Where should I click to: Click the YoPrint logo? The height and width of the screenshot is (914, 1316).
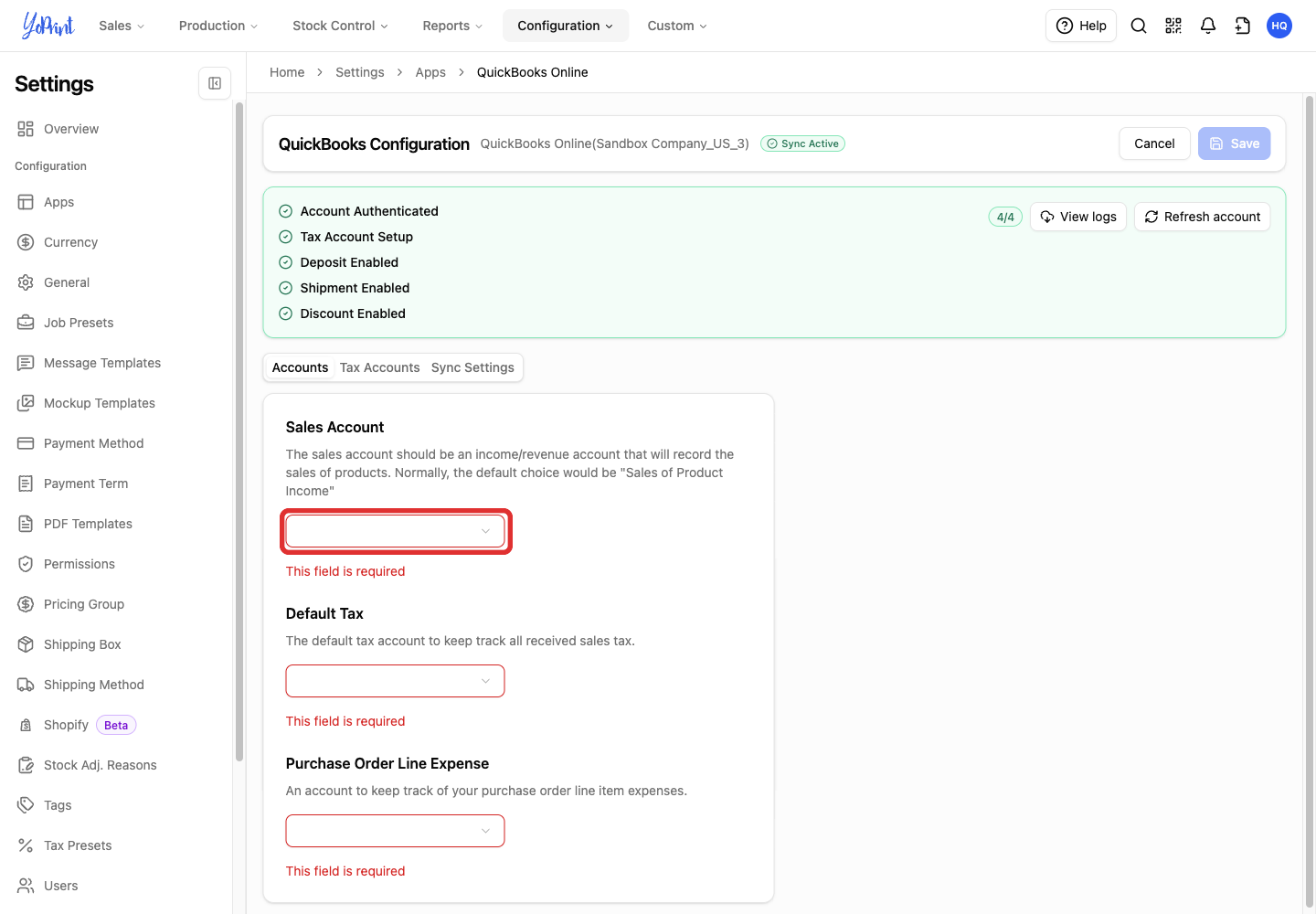(48, 26)
